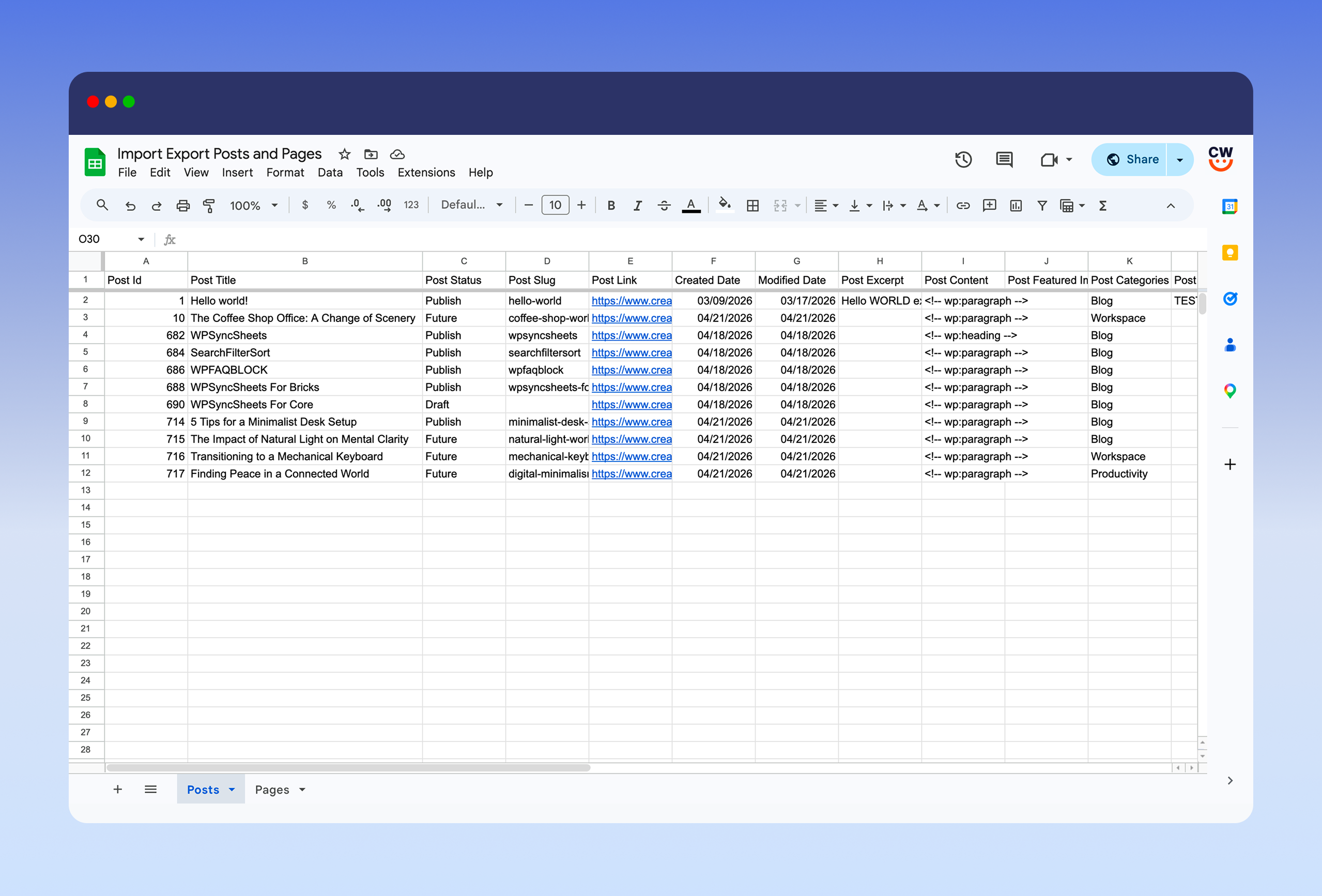Open the Format menu

[x=285, y=173]
